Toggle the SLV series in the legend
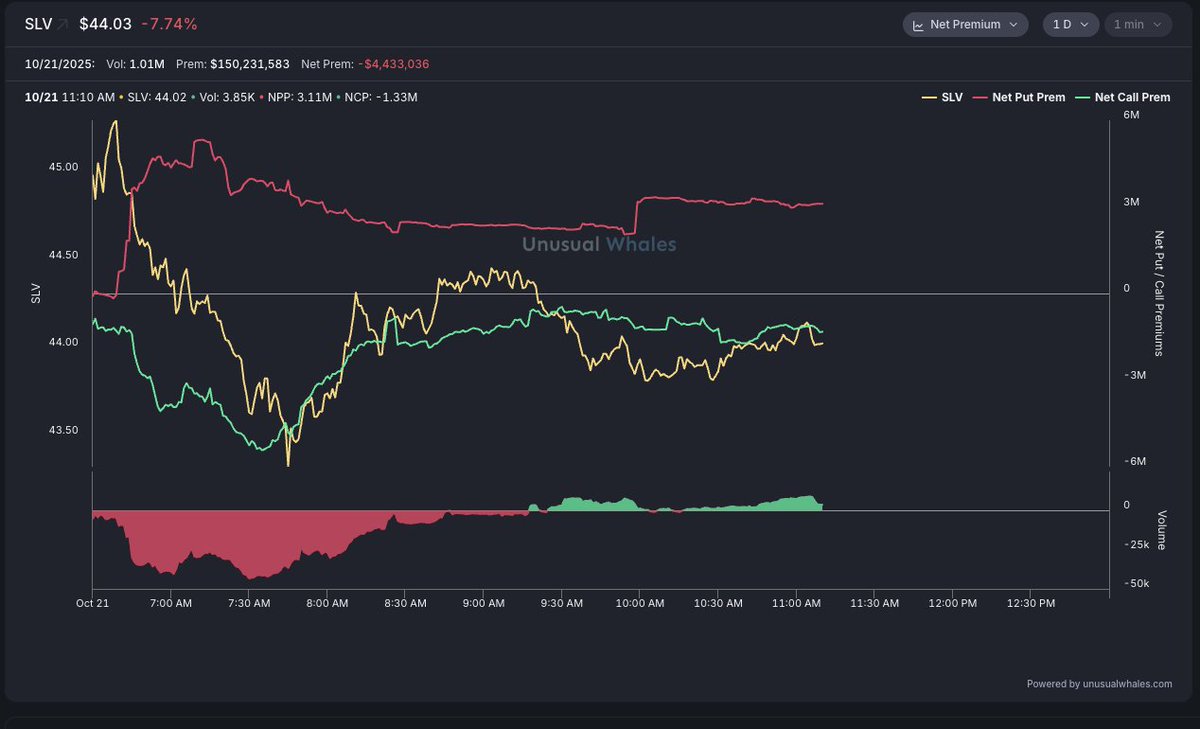Screen dimensions: 1200x729 coord(941,97)
